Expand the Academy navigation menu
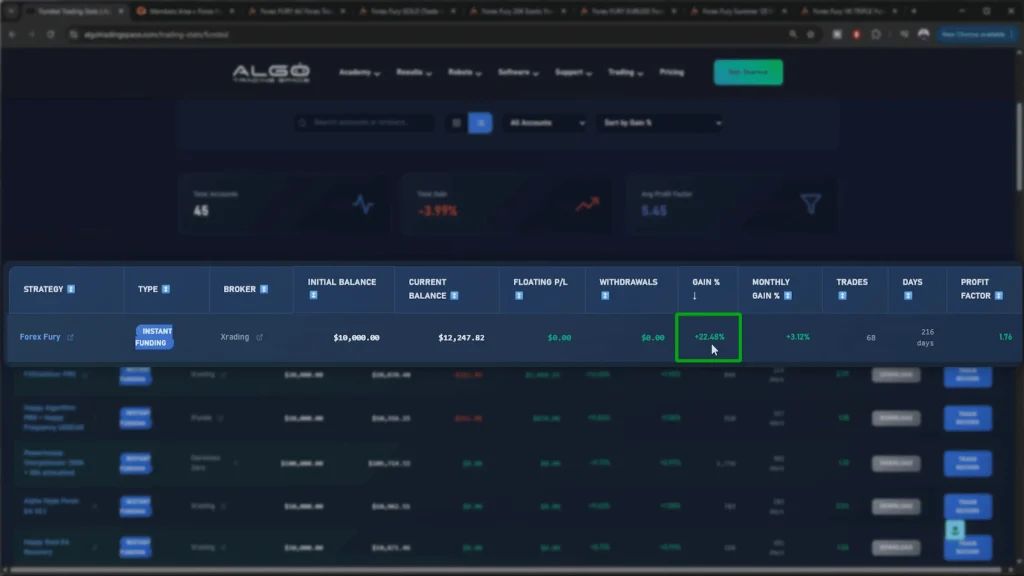1024x576 pixels. point(359,73)
